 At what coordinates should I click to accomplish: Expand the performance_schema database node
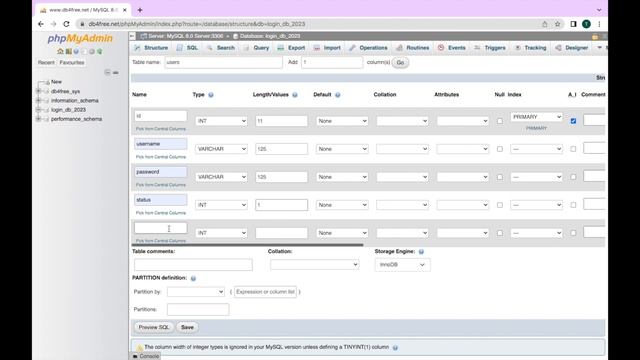point(38,119)
